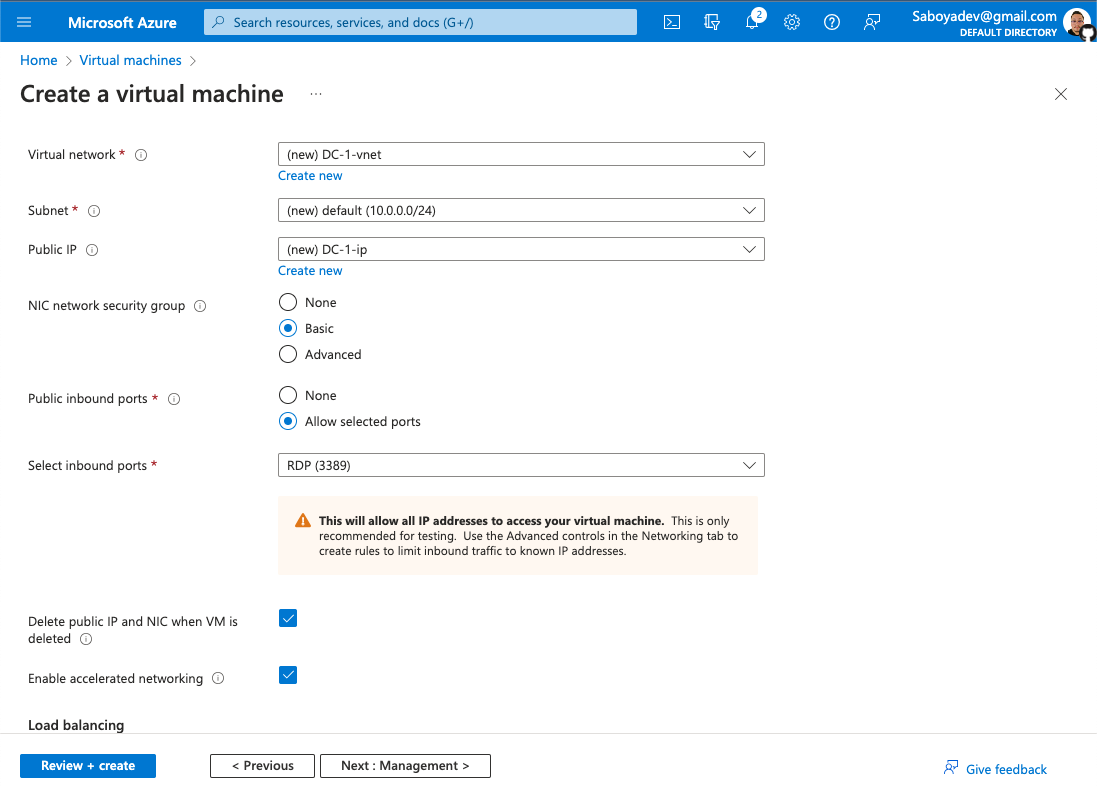Show info tooltip for NIC network security group

pos(200,306)
